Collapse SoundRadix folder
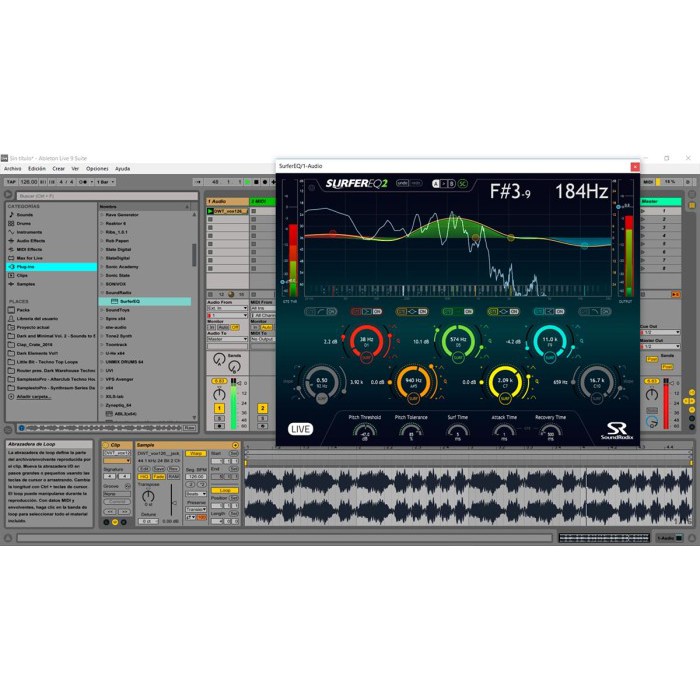The image size is (700, 700). 102,293
